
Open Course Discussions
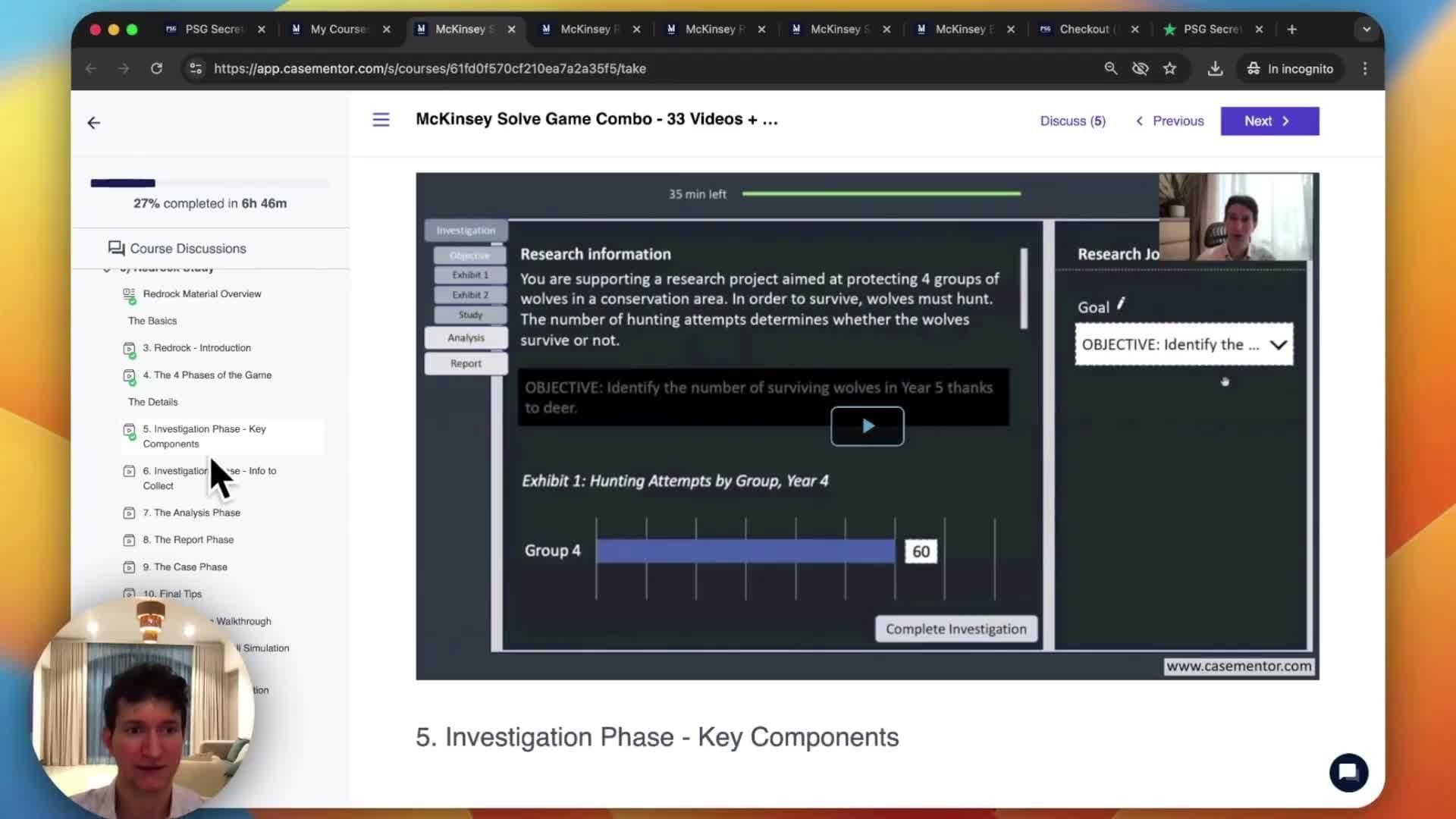tap(177, 249)
